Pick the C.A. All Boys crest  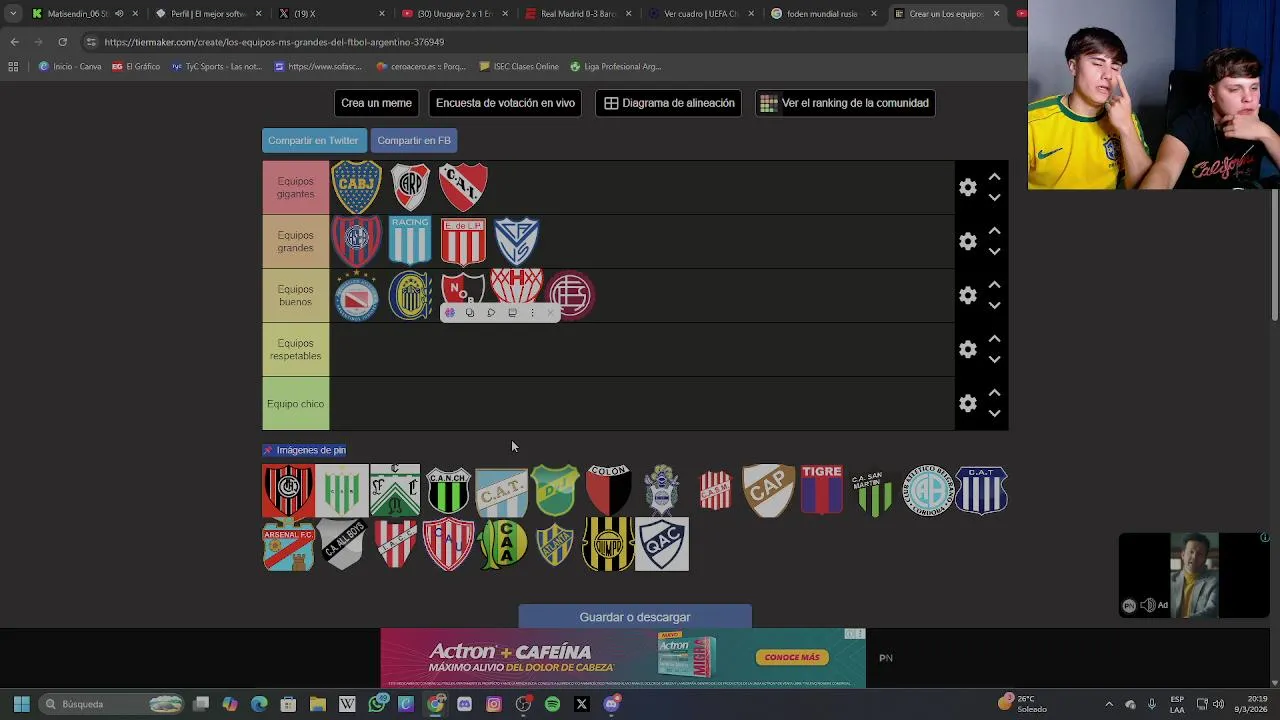point(342,544)
